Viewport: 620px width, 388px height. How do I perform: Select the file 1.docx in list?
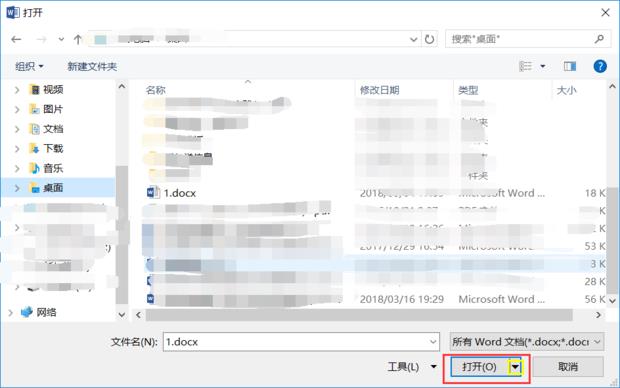click(180, 193)
